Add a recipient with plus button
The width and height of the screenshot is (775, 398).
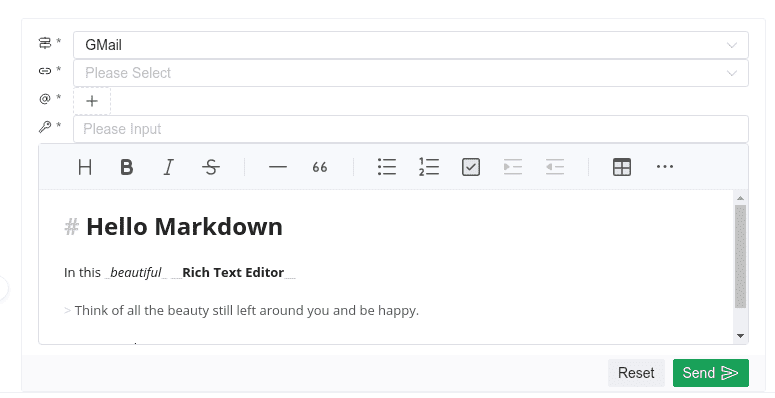pos(92,101)
